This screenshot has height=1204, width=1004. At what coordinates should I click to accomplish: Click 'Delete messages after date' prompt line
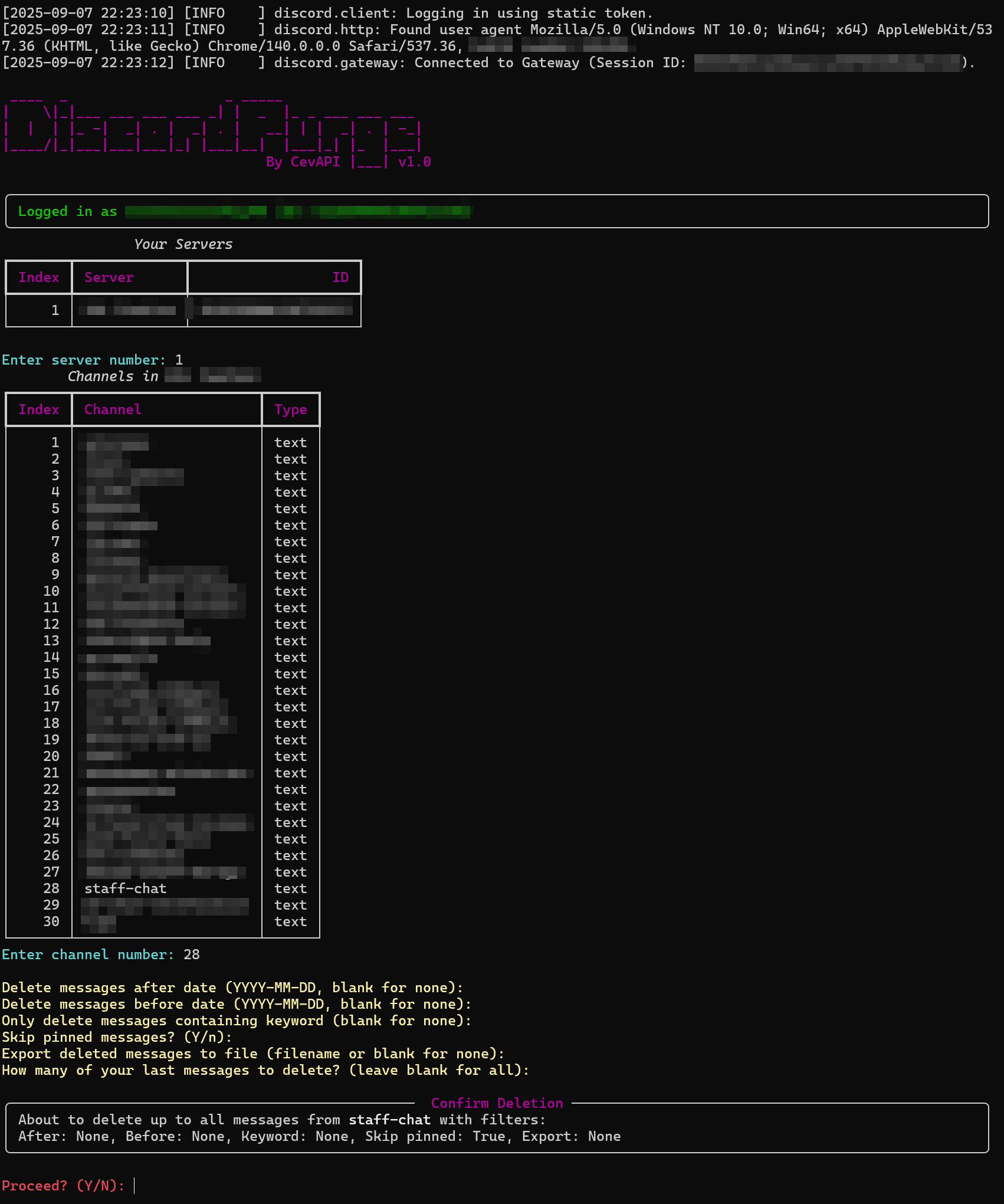232,988
